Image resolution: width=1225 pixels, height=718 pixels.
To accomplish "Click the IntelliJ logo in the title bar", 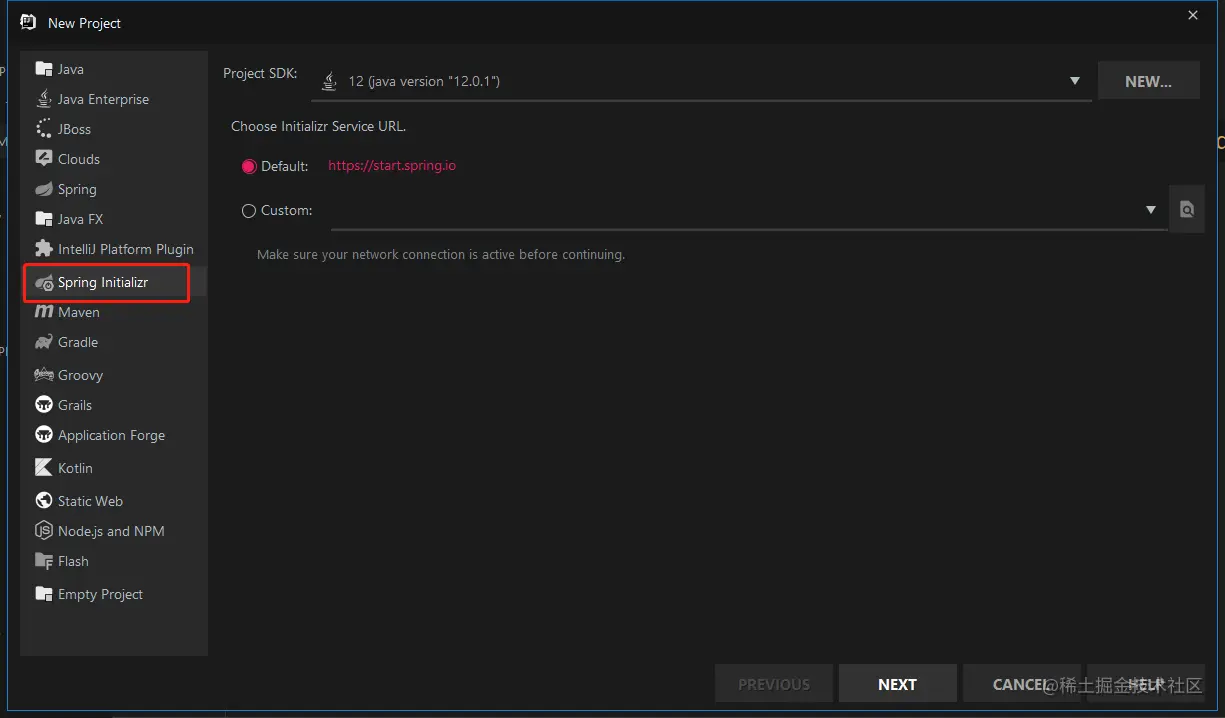I will pyautogui.click(x=28, y=22).
